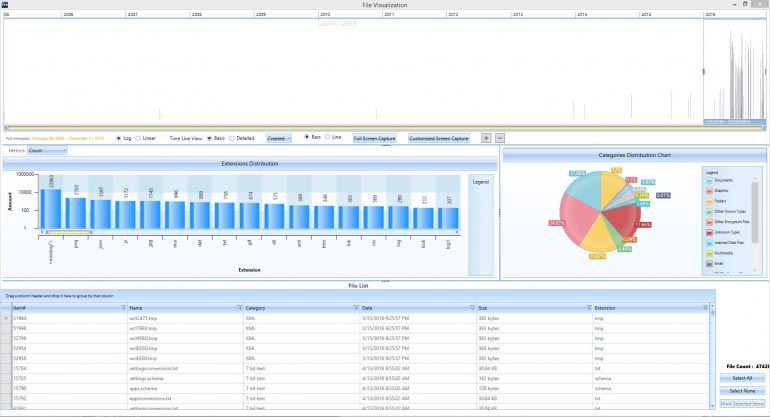The image size is (770, 417).
Task: Switch chart style to Line radio button
Action: (x=327, y=137)
